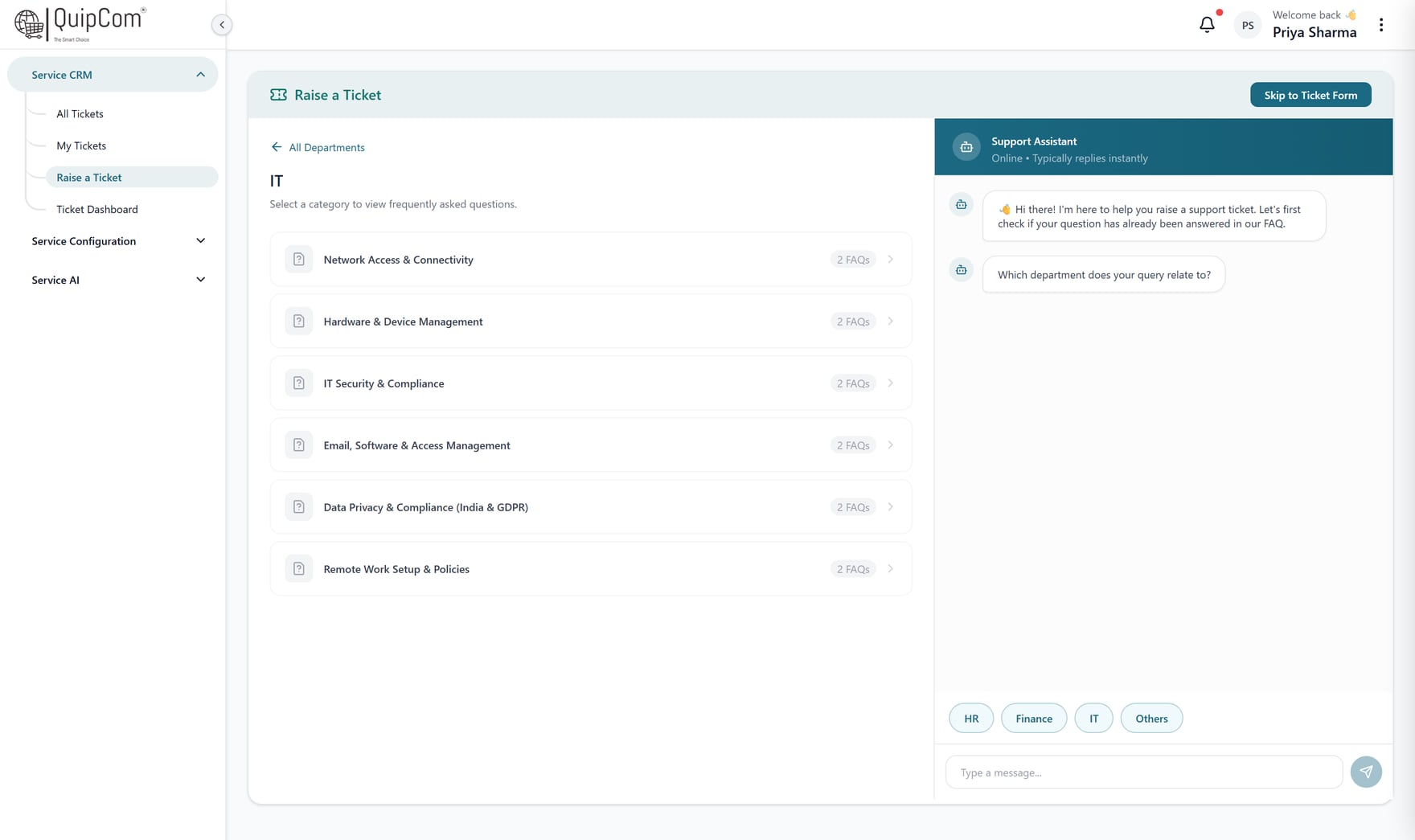Viewport: 1415px width, 840px height.
Task: Click the Hardware & Device Management document icon
Action: coord(299,322)
